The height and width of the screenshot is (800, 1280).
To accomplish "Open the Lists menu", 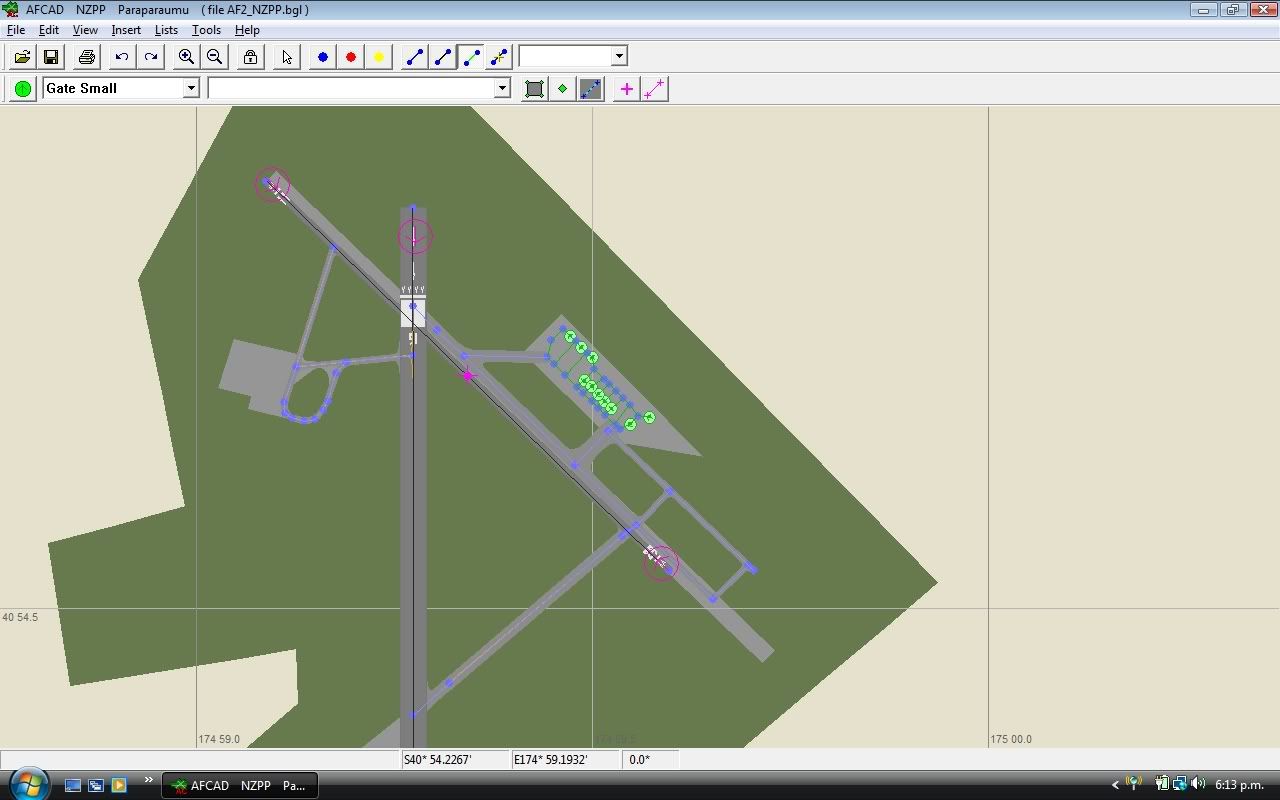I will [x=166, y=30].
